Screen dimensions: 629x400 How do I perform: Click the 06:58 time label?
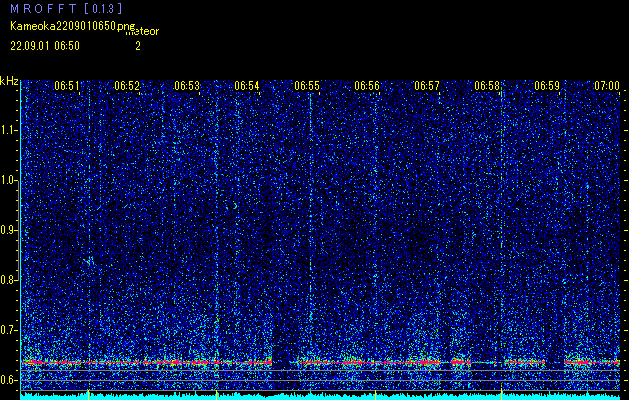point(487,85)
